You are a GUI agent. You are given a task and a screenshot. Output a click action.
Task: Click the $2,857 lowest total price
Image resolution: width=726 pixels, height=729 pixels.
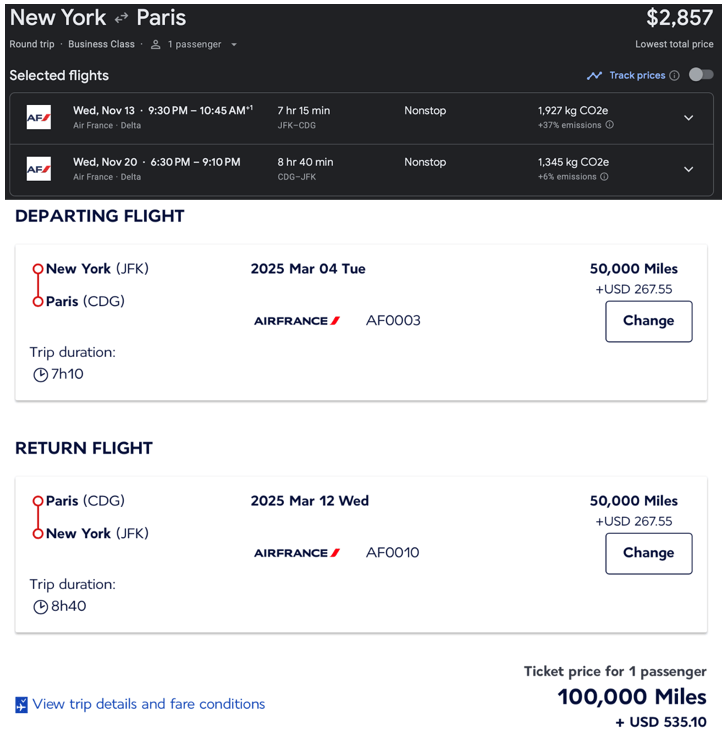point(679,18)
